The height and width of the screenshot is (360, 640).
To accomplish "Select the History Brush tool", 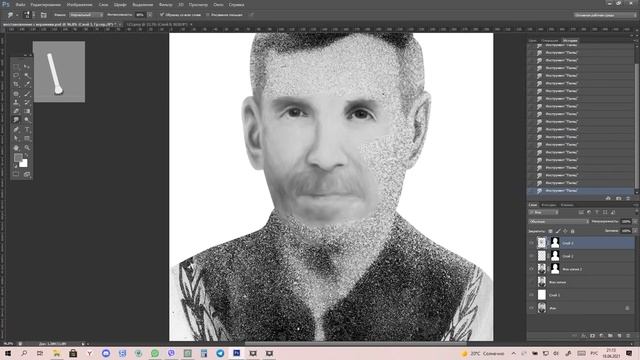I will 27,102.
